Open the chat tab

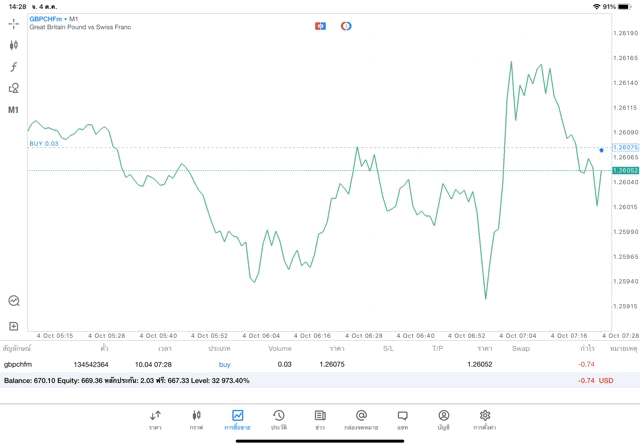(x=402, y=418)
